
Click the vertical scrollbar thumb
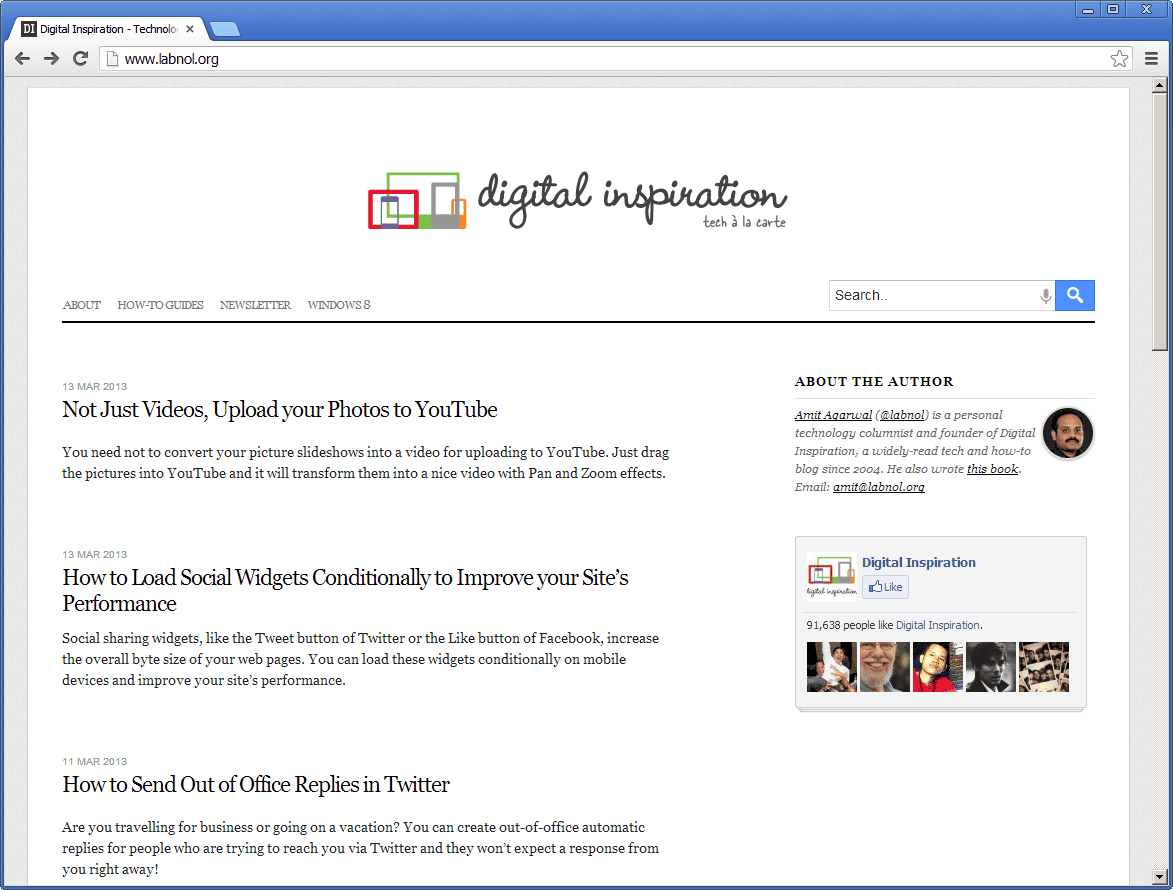(x=1160, y=222)
